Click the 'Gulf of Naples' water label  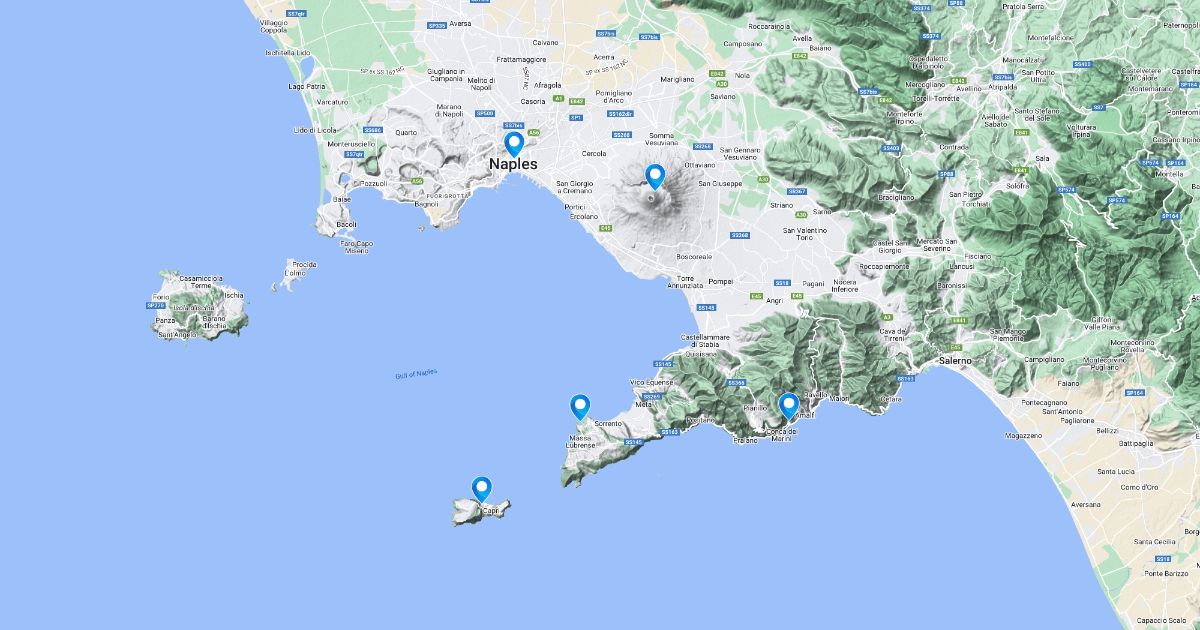click(416, 373)
